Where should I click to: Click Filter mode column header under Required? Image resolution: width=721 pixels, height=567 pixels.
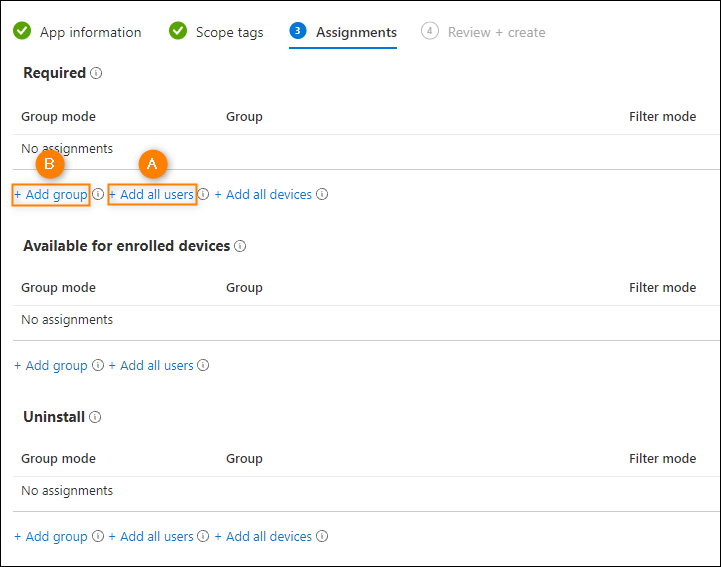[663, 117]
